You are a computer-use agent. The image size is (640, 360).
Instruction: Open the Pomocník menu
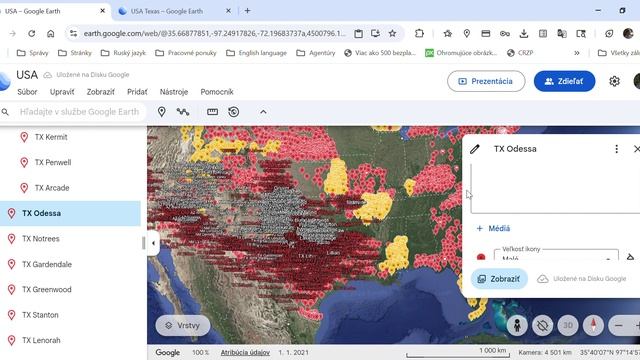point(217,92)
